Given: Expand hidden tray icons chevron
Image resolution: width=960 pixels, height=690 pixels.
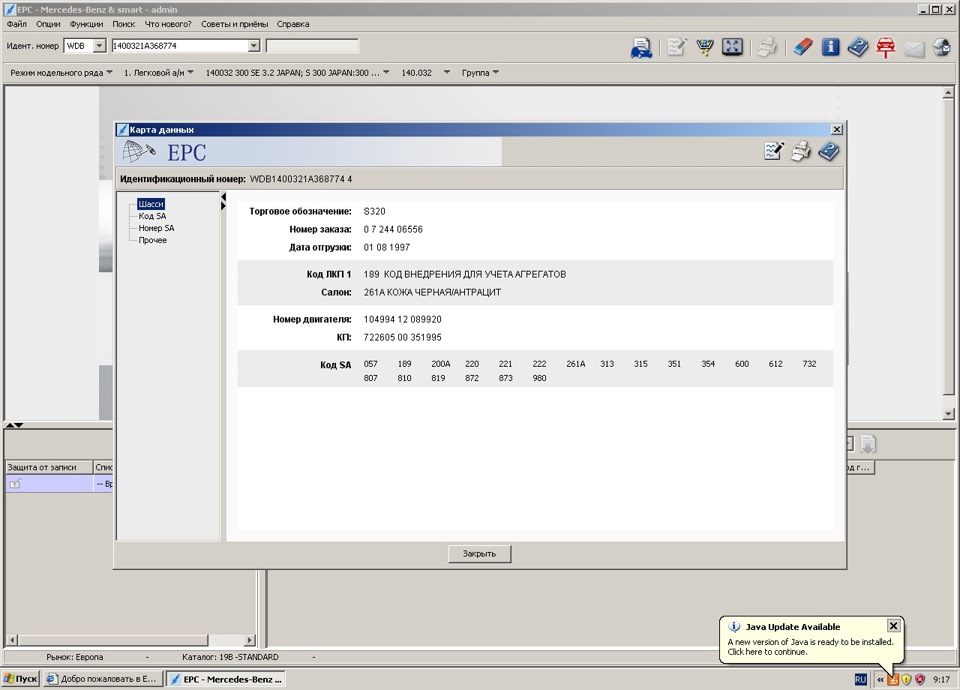Looking at the screenshot, I should [880, 679].
